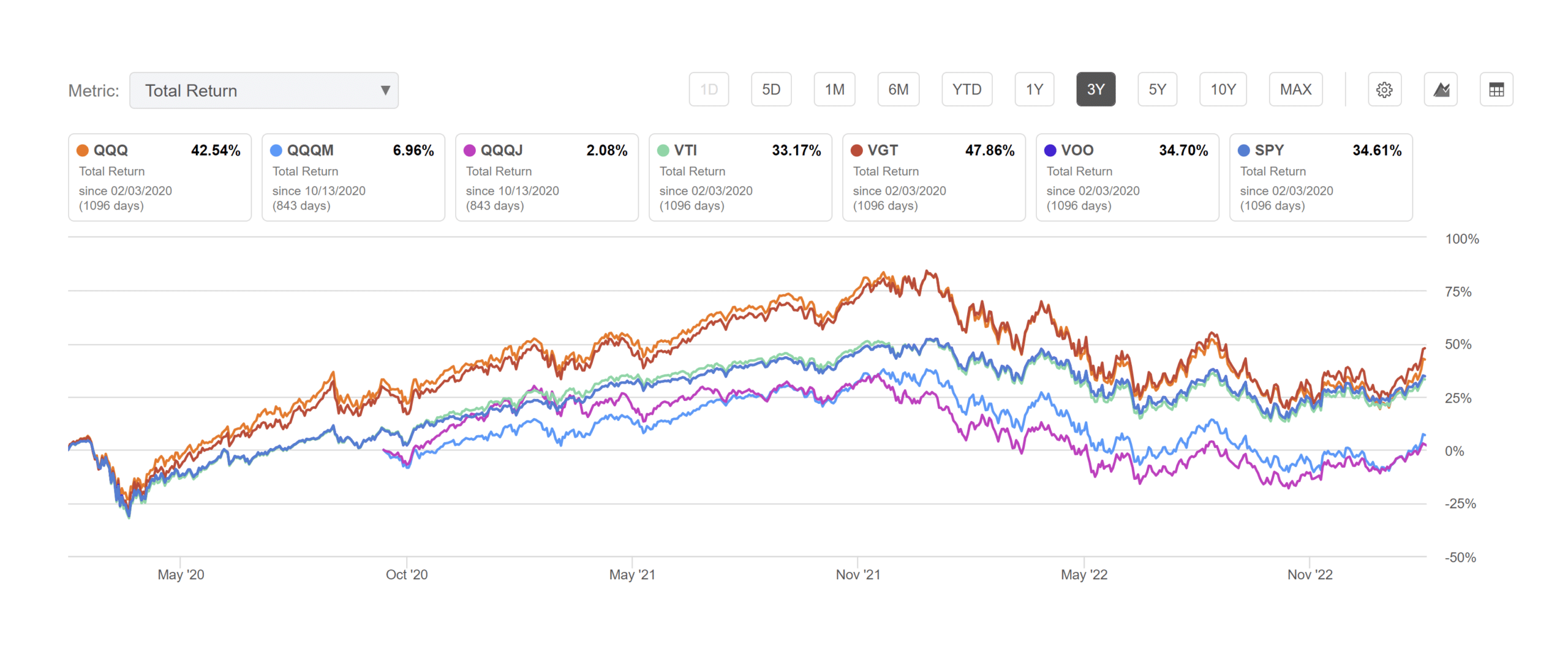
Task: Click the dark red VGT legend dot
Action: [857, 150]
